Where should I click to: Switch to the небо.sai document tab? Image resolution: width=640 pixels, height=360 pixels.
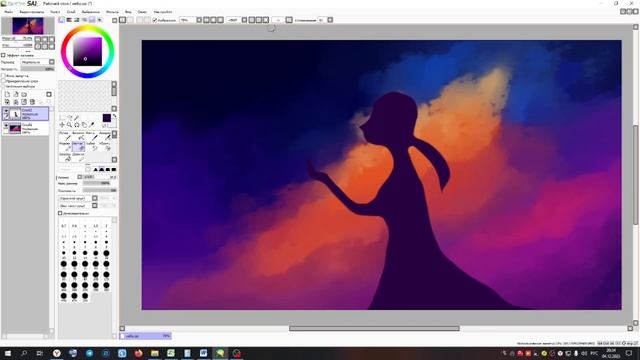(146, 336)
